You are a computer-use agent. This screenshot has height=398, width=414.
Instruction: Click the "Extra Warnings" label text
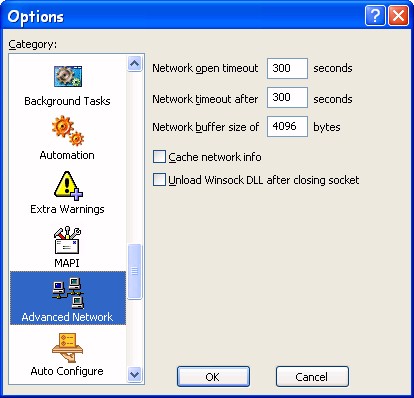point(67,209)
